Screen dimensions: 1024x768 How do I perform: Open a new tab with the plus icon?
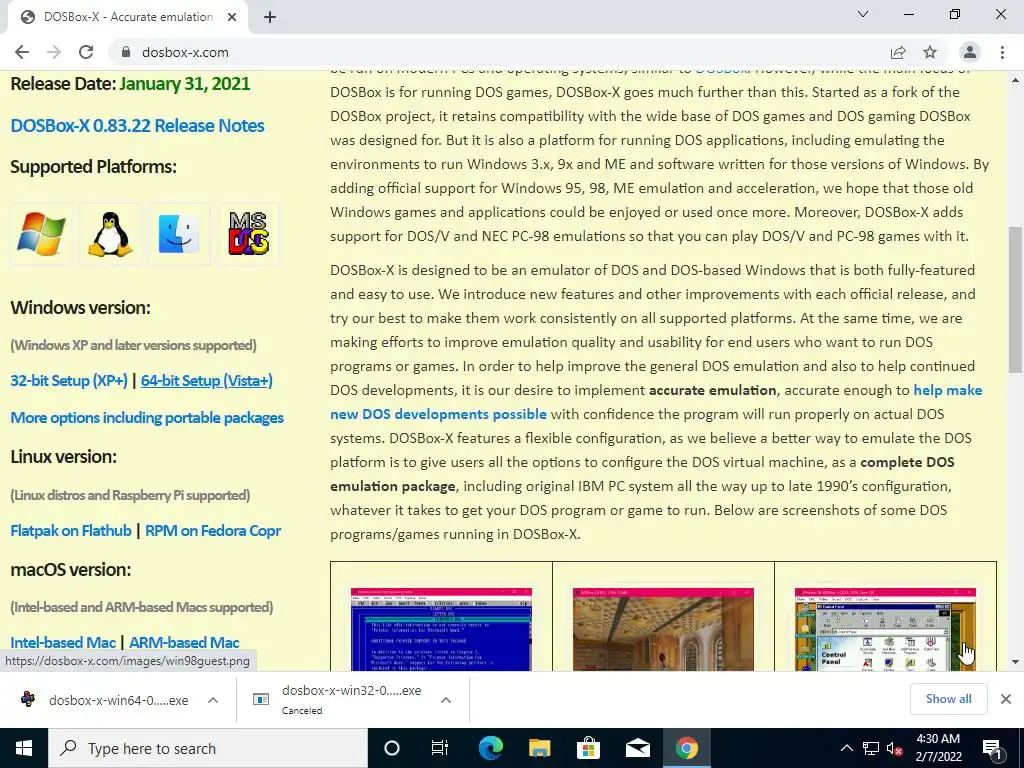coord(270,17)
